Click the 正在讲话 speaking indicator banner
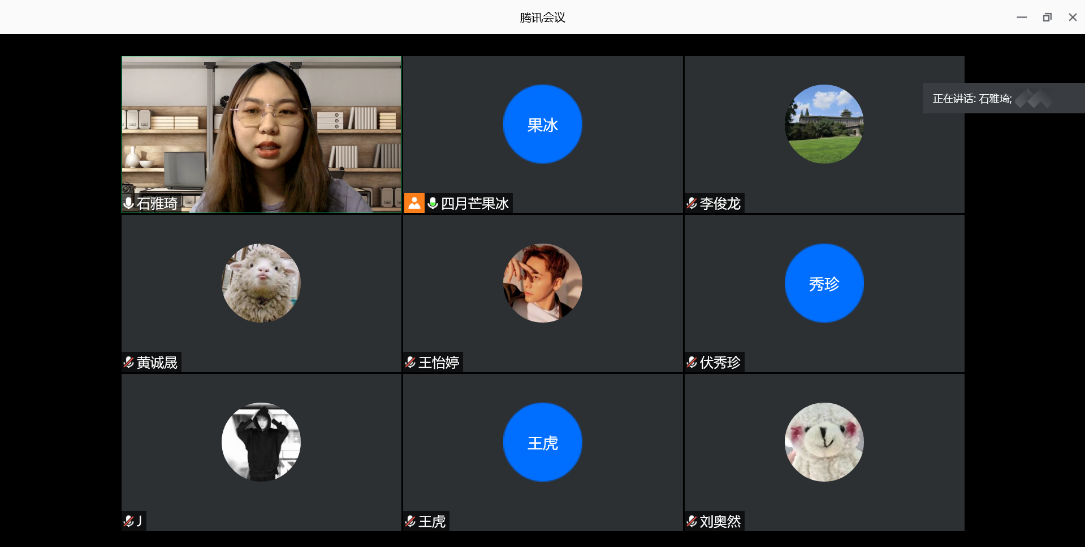The height and width of the screenshot is (547, 1085). coord(1002,98)
